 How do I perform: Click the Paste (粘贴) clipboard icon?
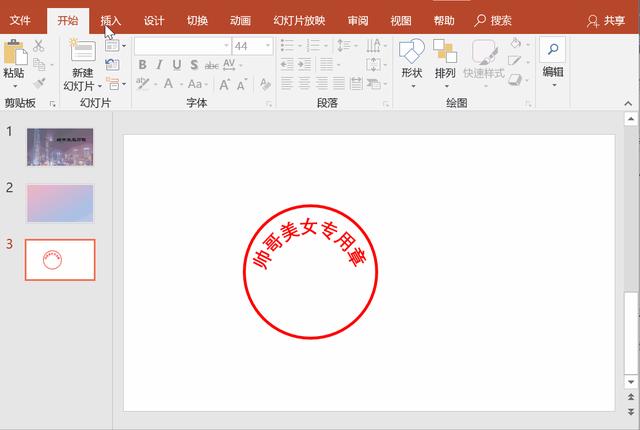(15, 55)
